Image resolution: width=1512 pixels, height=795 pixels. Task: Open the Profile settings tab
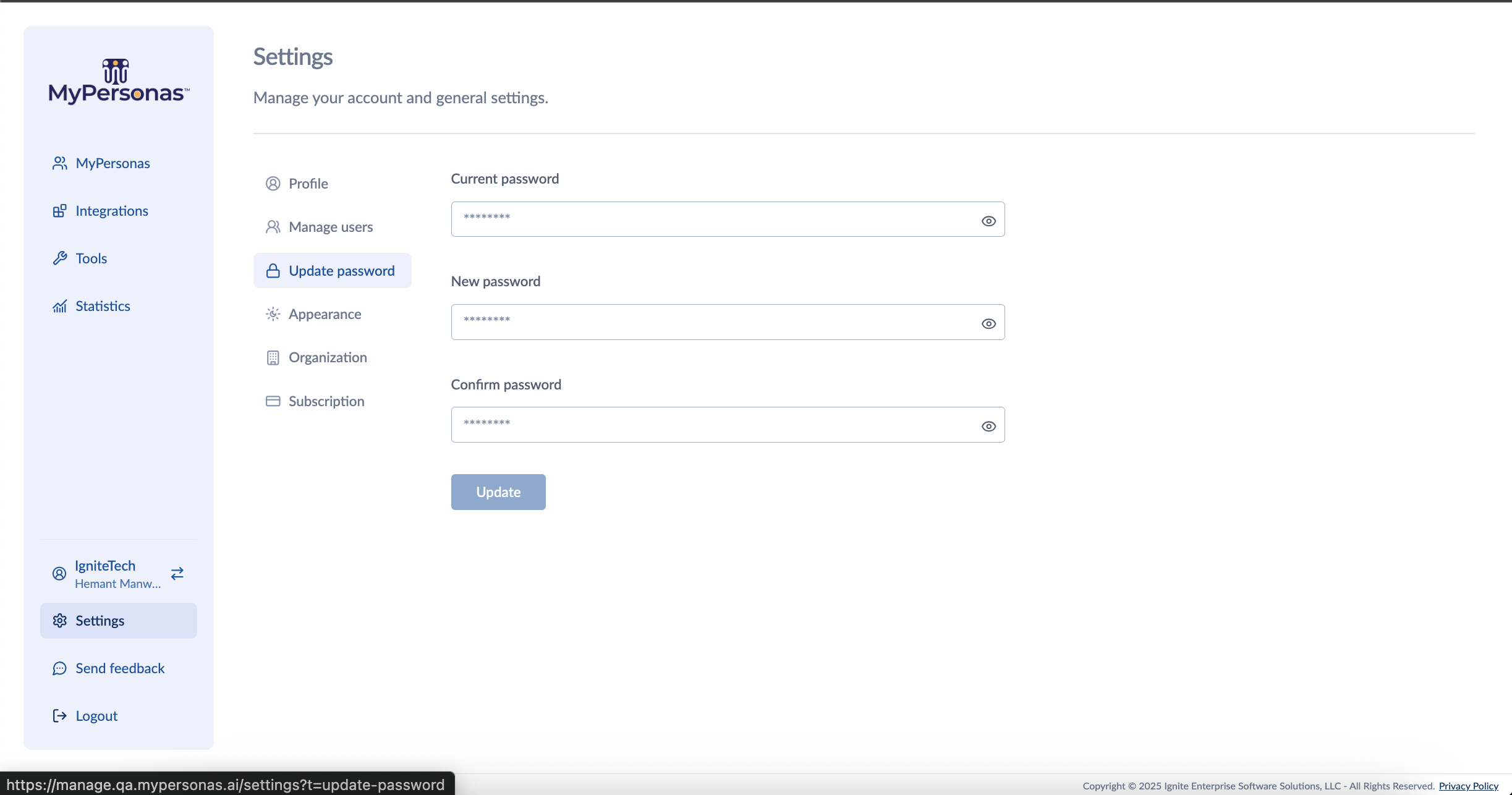[308, 184]
